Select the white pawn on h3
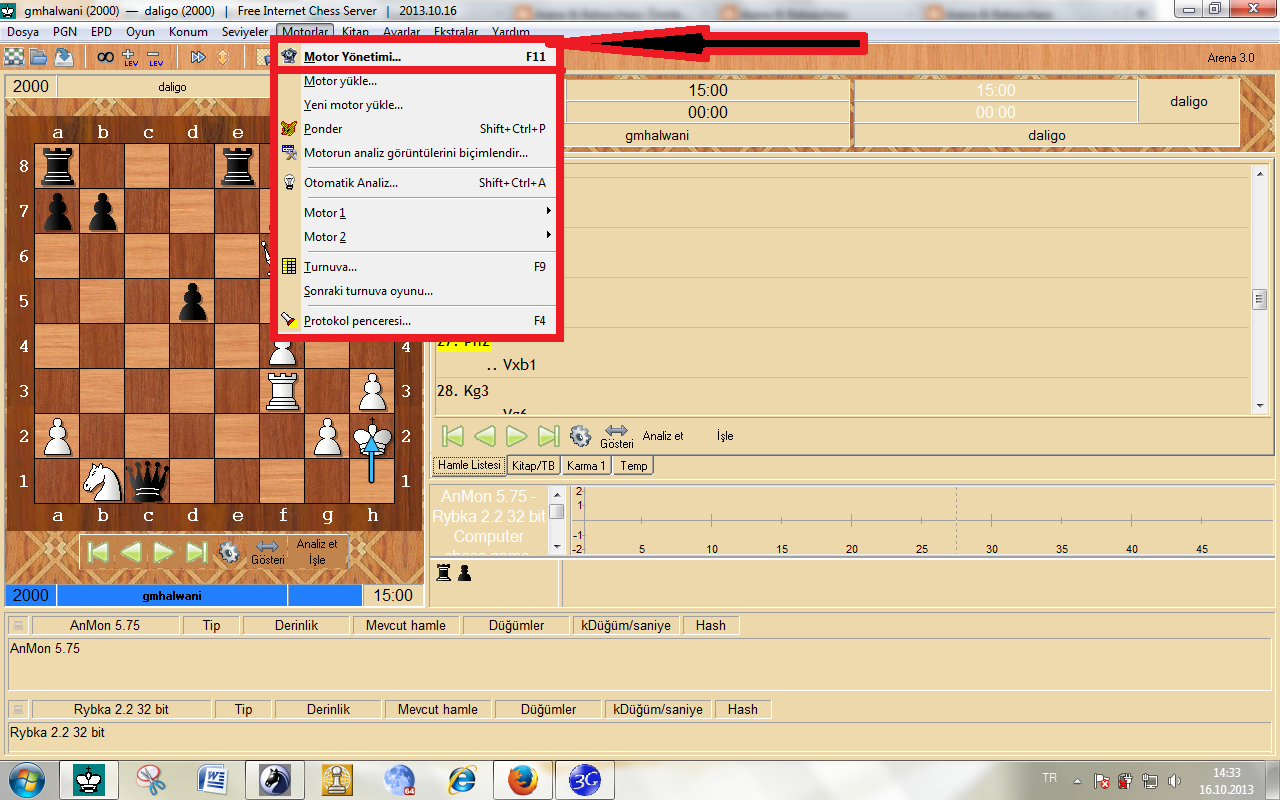 [372, 391]
